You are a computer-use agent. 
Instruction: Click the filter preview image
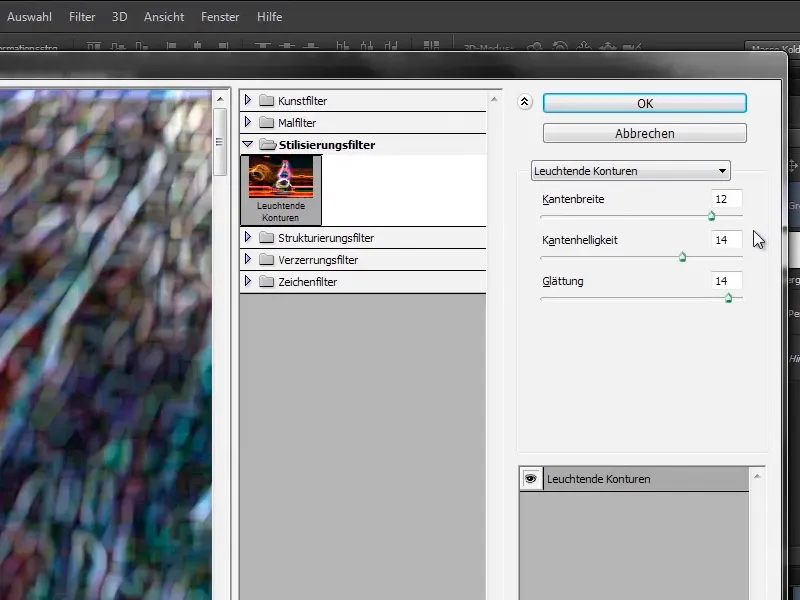point(106,345)
